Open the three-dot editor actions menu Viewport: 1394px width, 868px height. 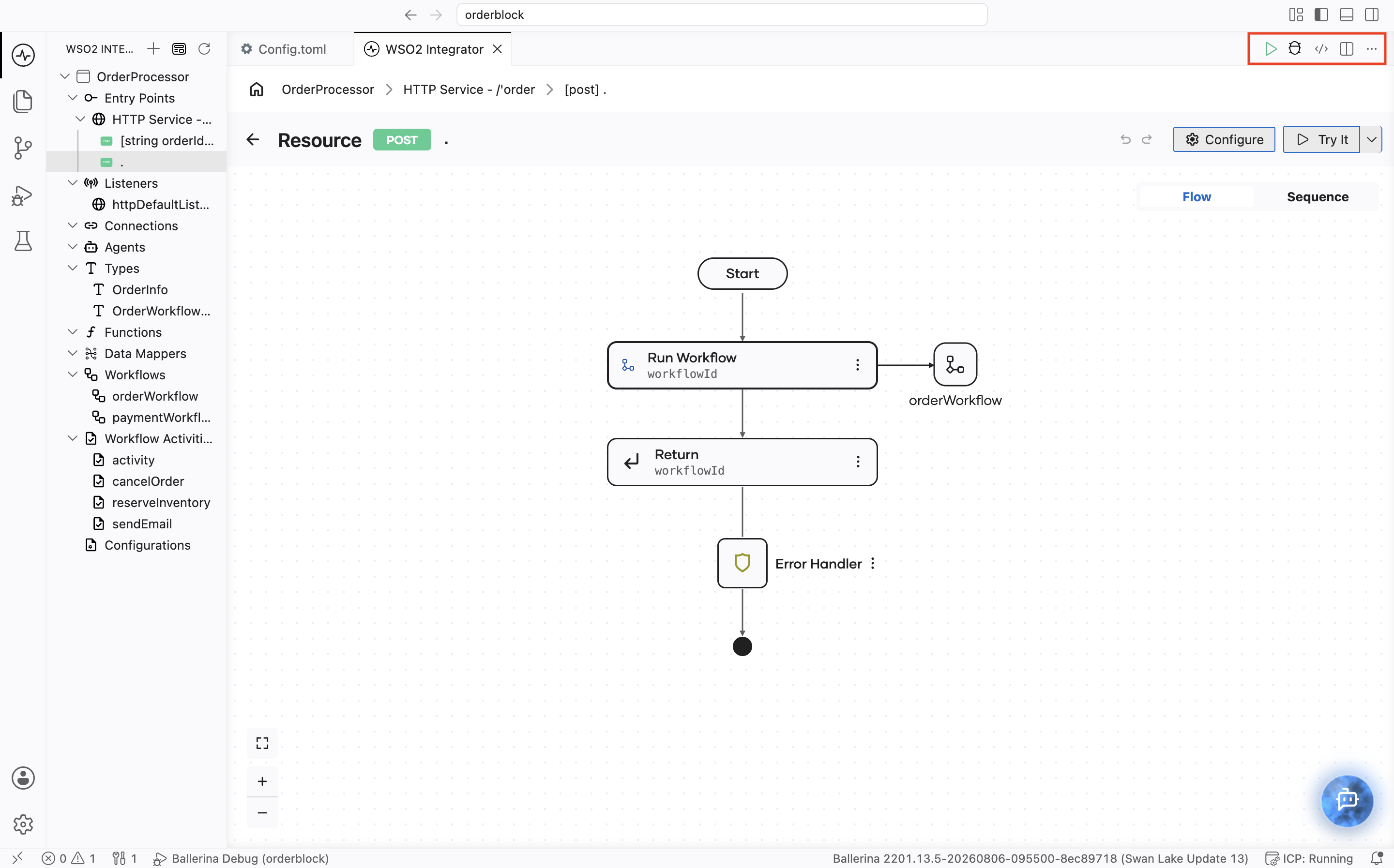pyautogui.click(x=1372, y=49)
